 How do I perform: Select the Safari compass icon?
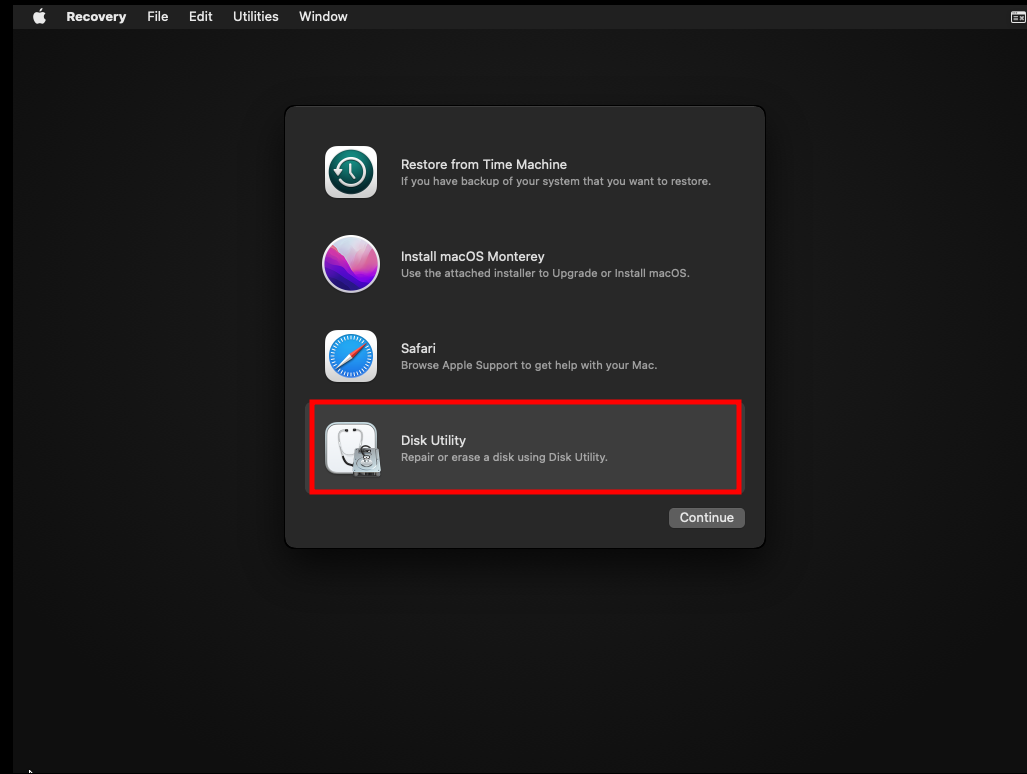click(350, 356)
